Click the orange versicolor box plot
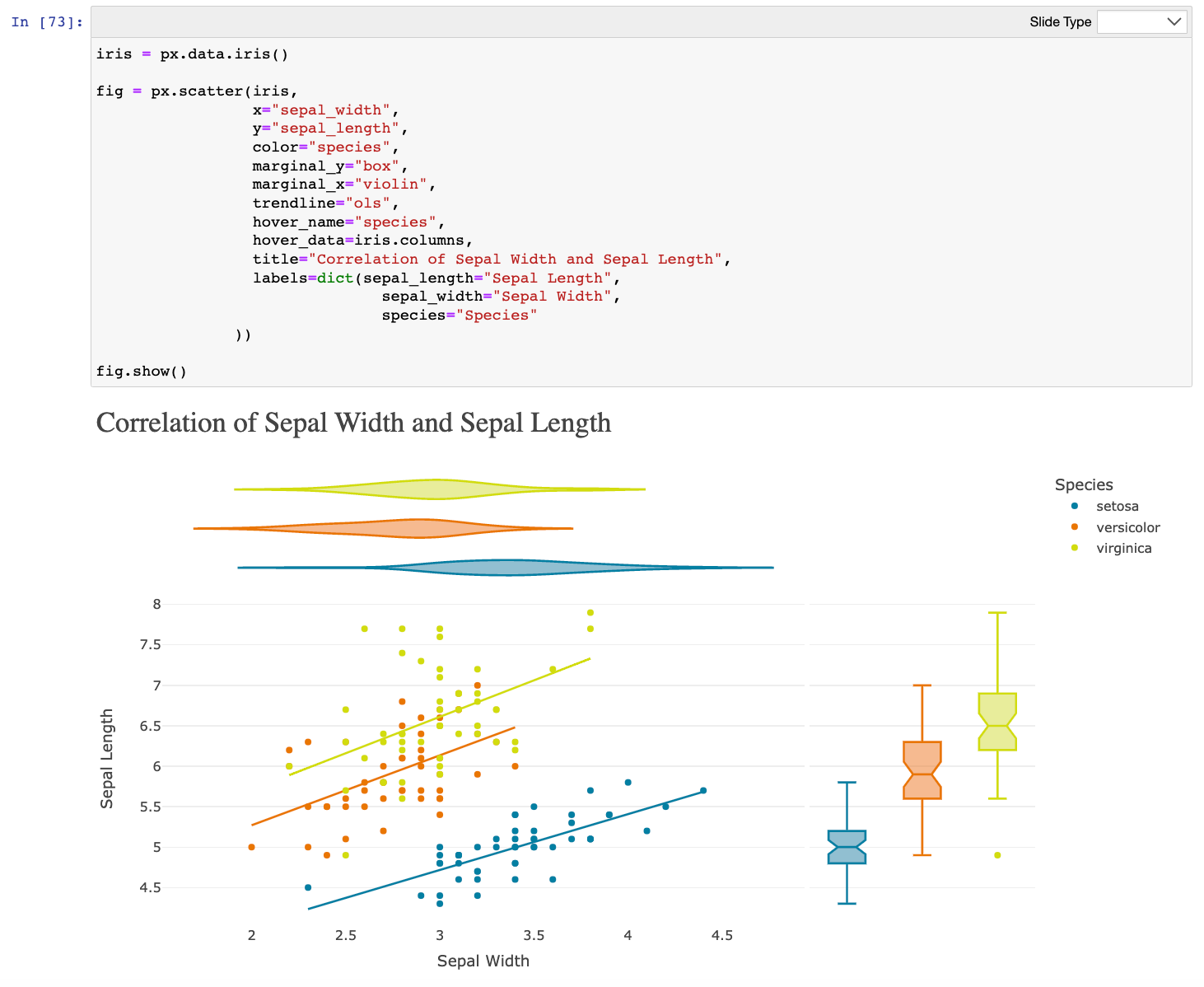1204x987 pixels. [x=922, y=770]
